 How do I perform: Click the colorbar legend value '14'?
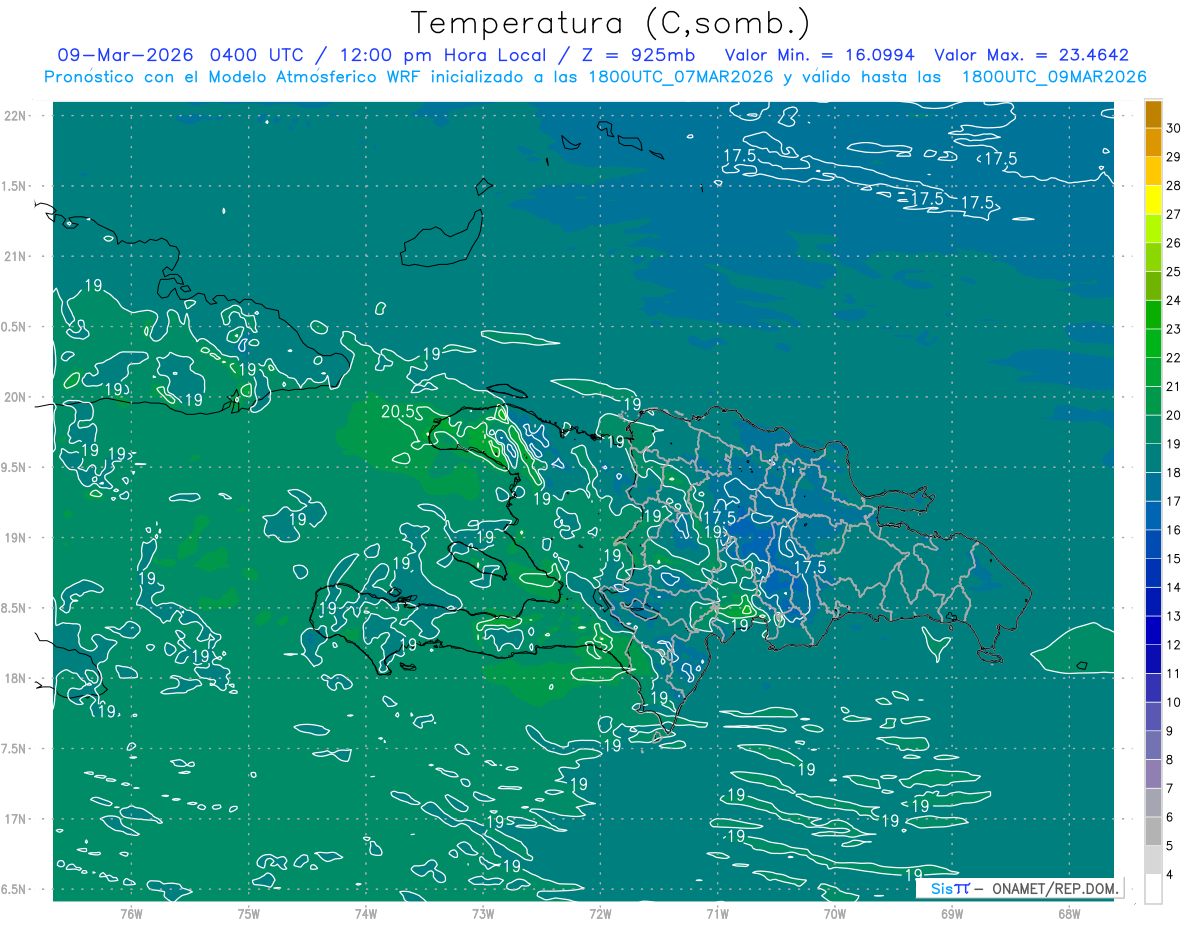[x=1174, y=587]
